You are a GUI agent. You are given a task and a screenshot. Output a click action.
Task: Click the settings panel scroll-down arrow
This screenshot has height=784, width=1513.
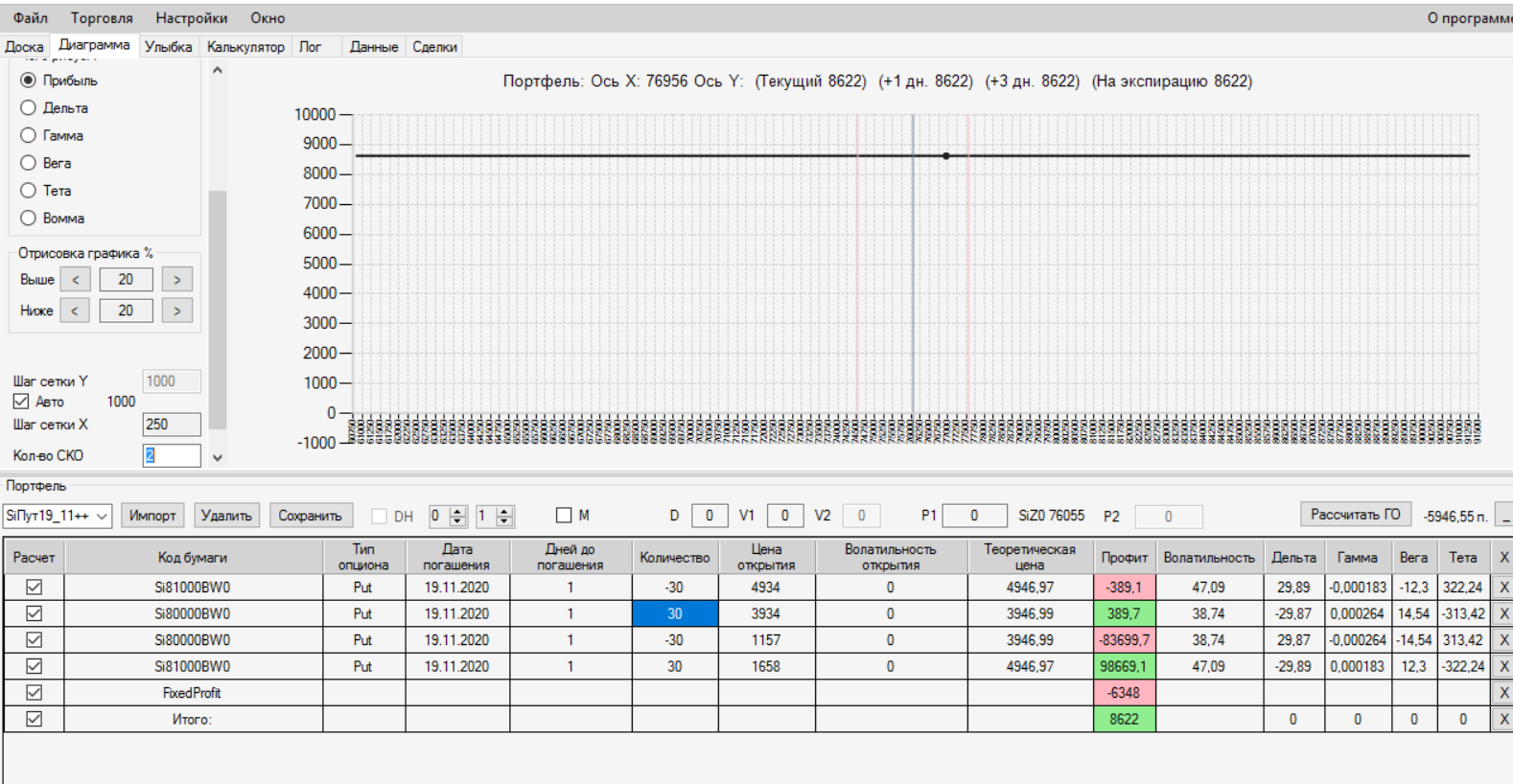tap(218, 458)
